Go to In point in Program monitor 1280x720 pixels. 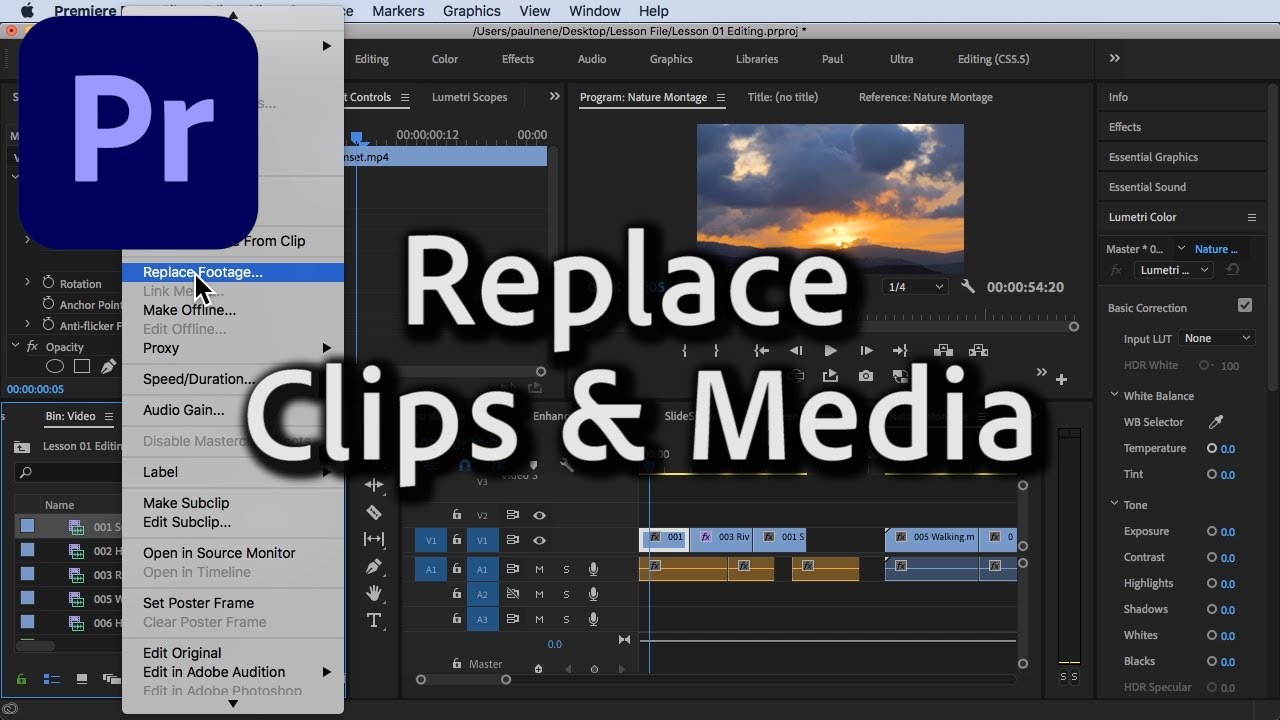[761, 350]
